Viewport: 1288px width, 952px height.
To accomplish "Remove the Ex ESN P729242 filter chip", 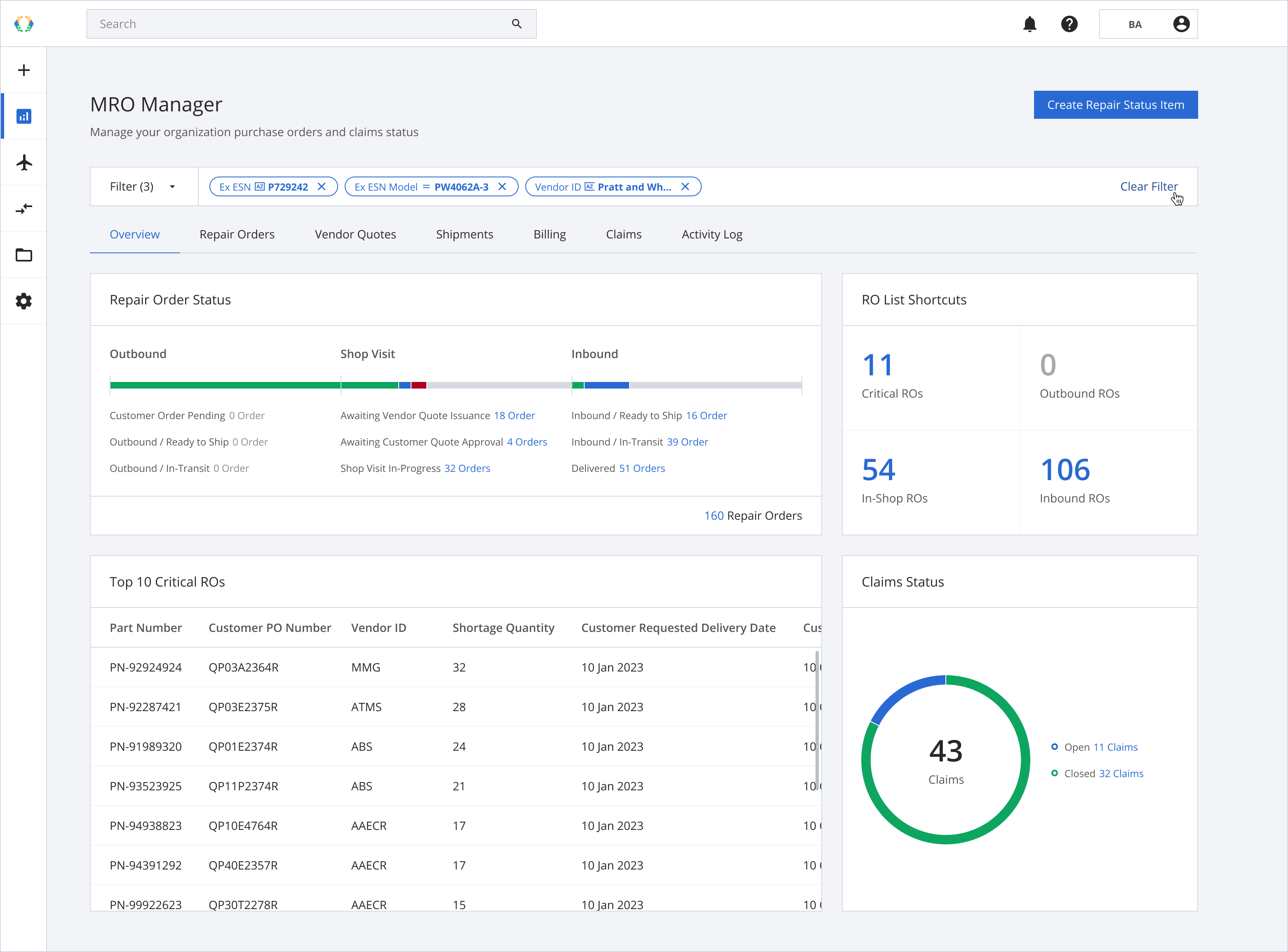I will click(322, 187).
